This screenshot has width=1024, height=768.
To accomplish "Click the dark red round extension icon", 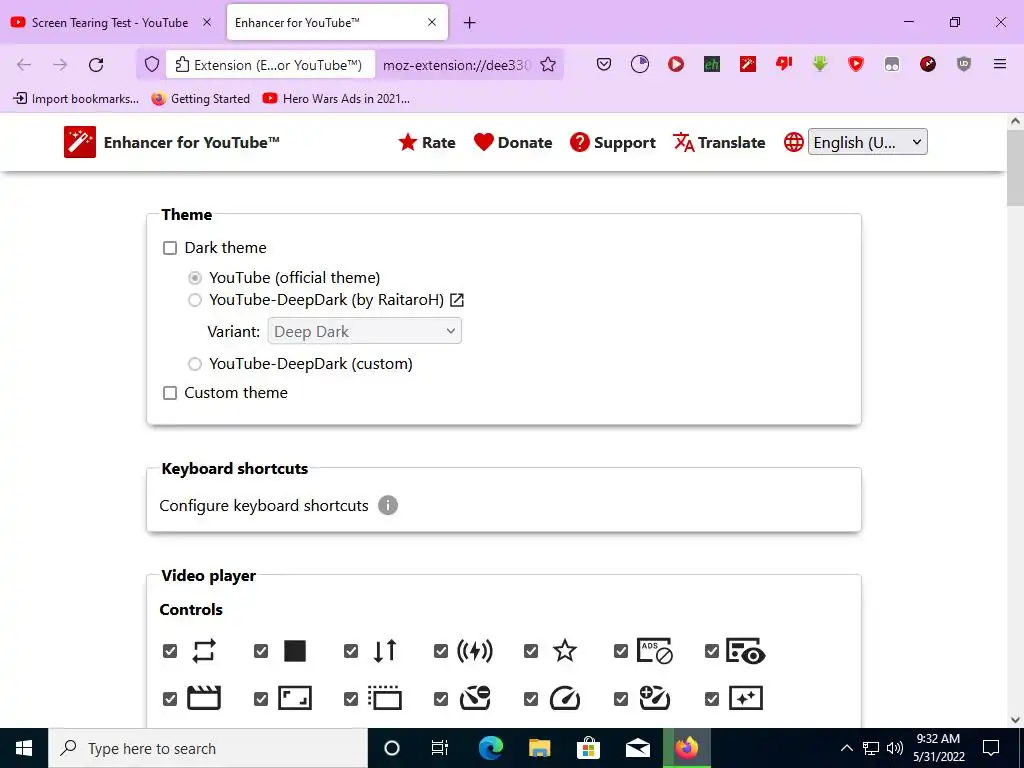I will 928,64.
